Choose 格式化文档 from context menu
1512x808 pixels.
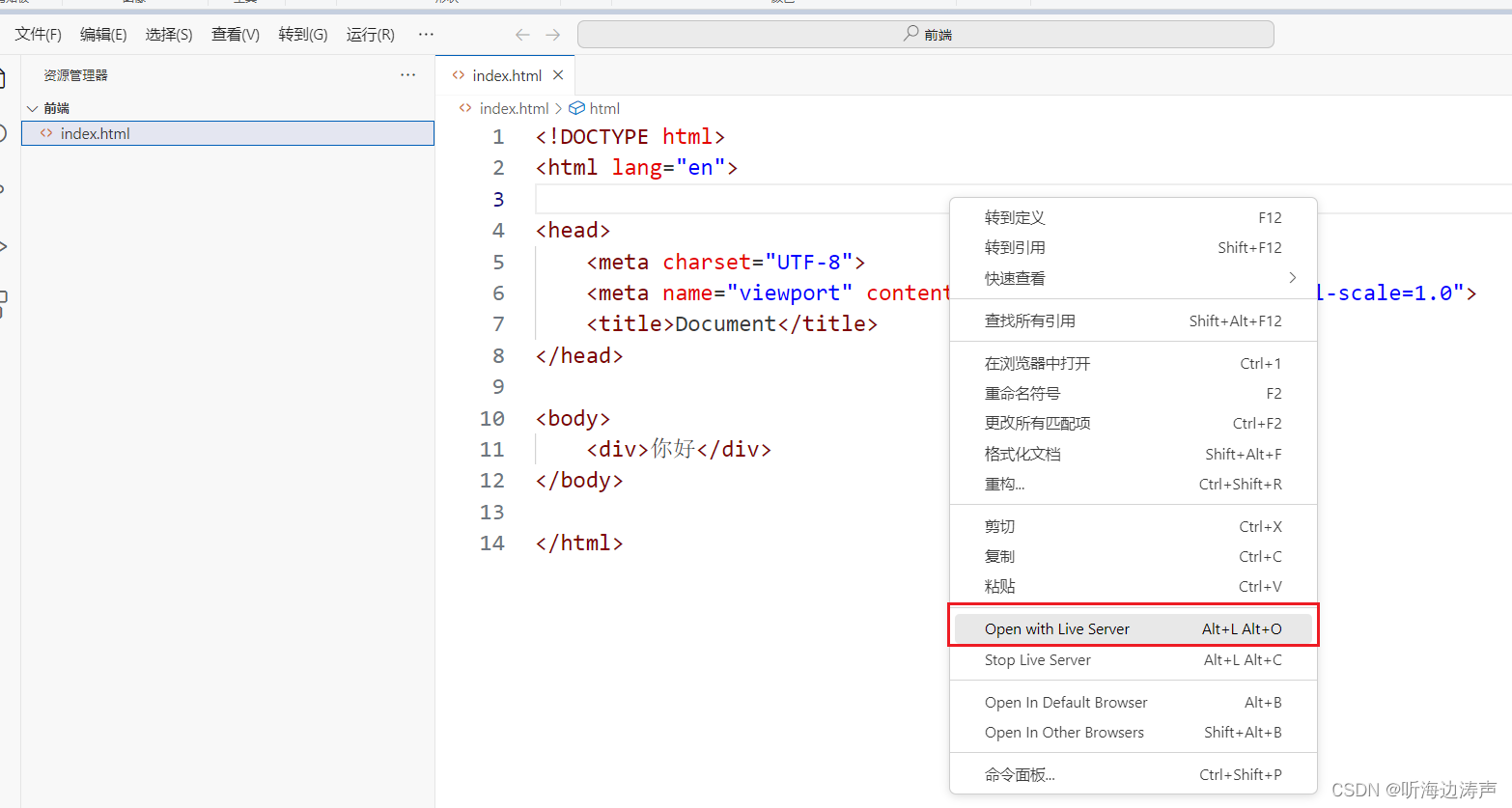coord(1134,454)
